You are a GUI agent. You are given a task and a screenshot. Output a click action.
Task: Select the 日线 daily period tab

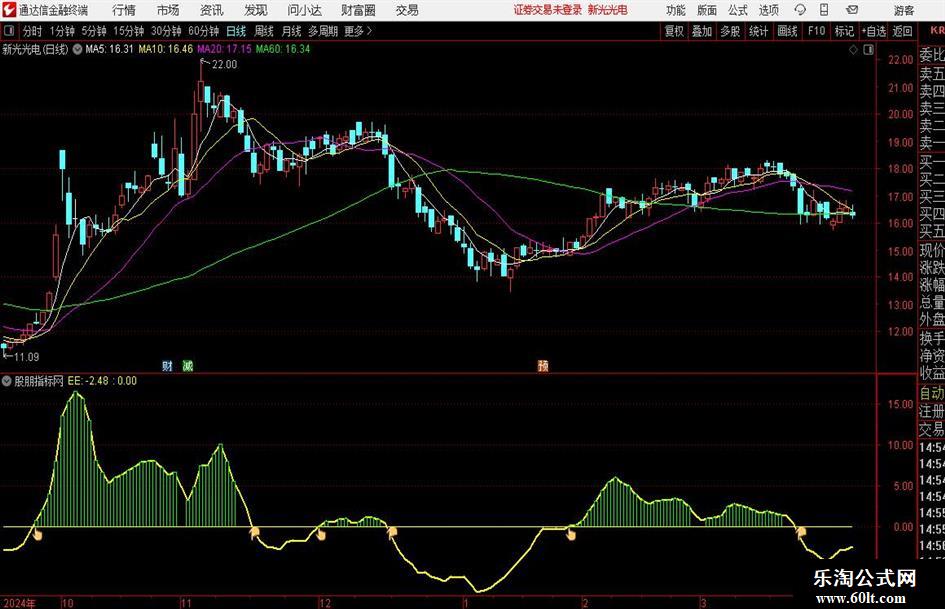(x=236, y=31)
